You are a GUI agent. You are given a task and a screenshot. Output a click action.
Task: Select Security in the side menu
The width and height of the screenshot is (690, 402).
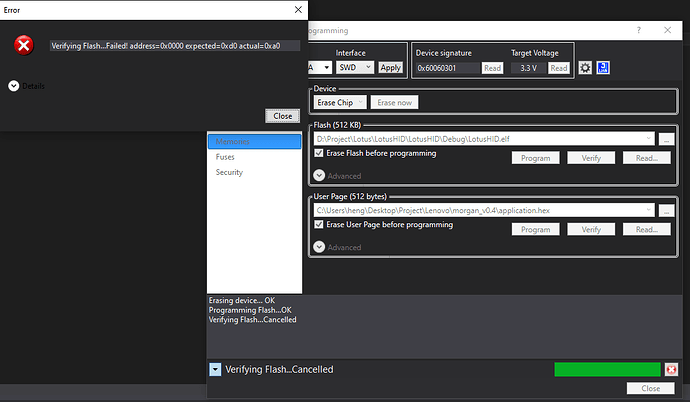[x=230, y=172]
